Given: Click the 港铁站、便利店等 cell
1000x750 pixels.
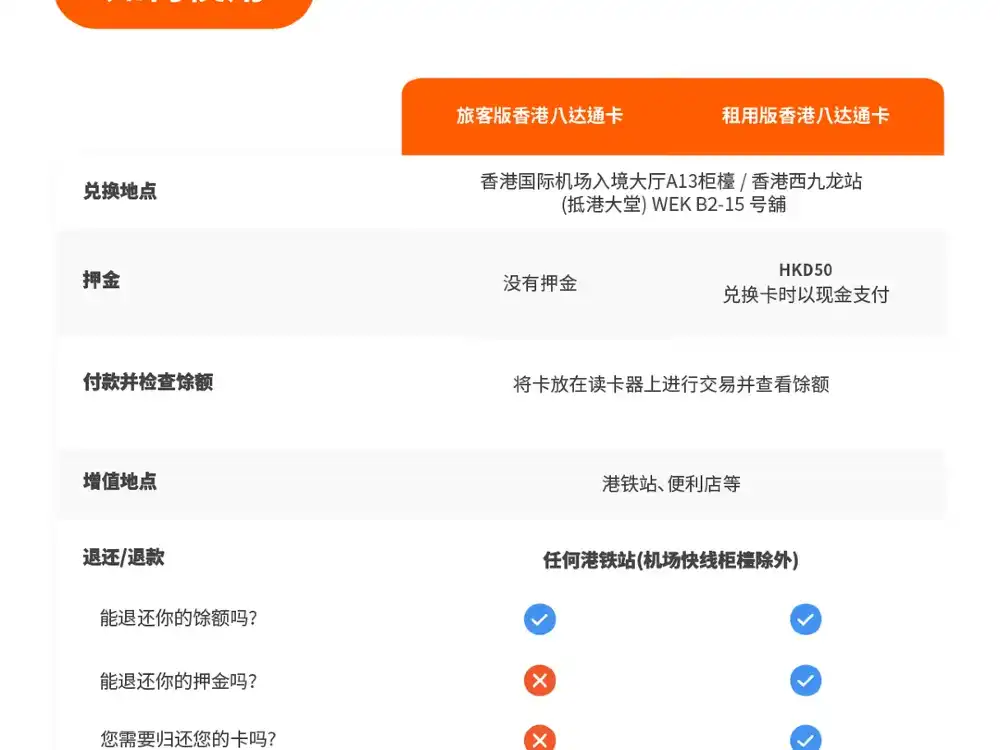Looking at the screenshot, I should [672, 484].
